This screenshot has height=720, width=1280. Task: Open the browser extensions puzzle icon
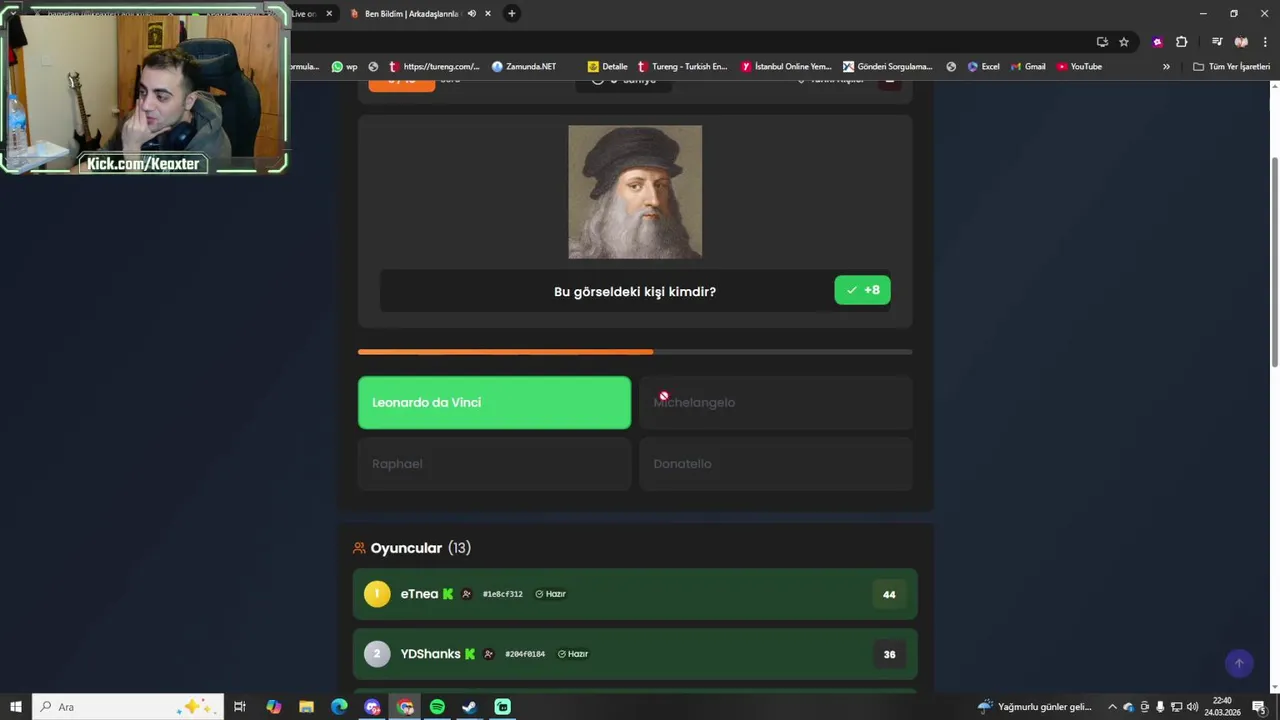(x=1181, y=42)
